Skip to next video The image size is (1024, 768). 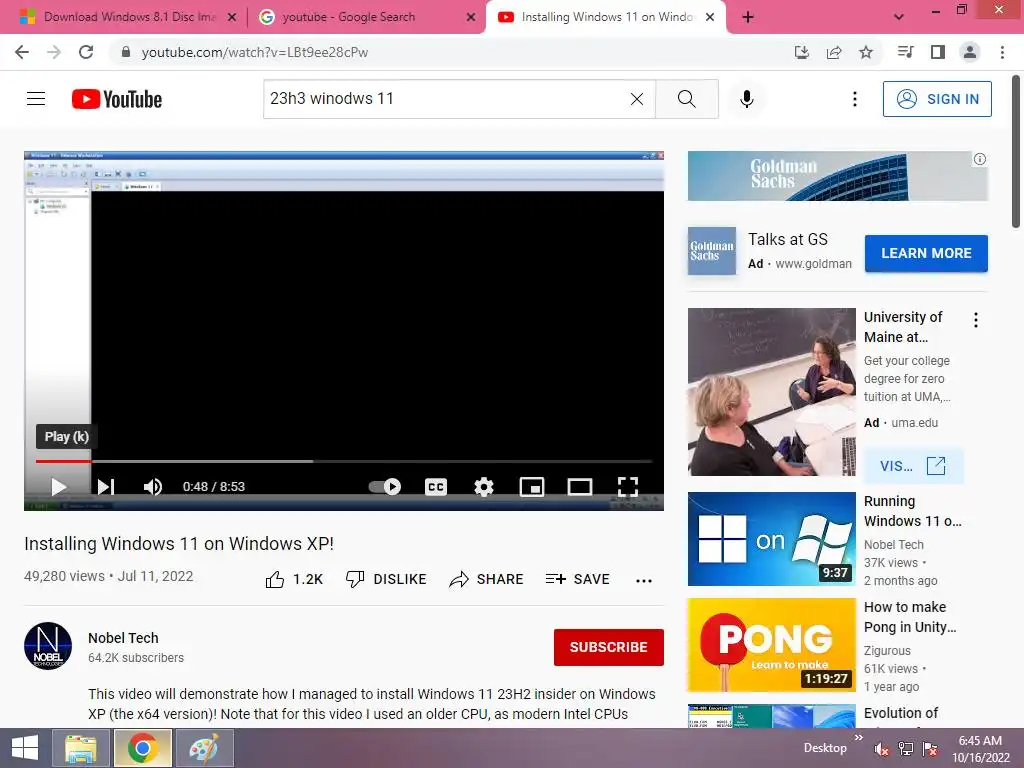105,487
